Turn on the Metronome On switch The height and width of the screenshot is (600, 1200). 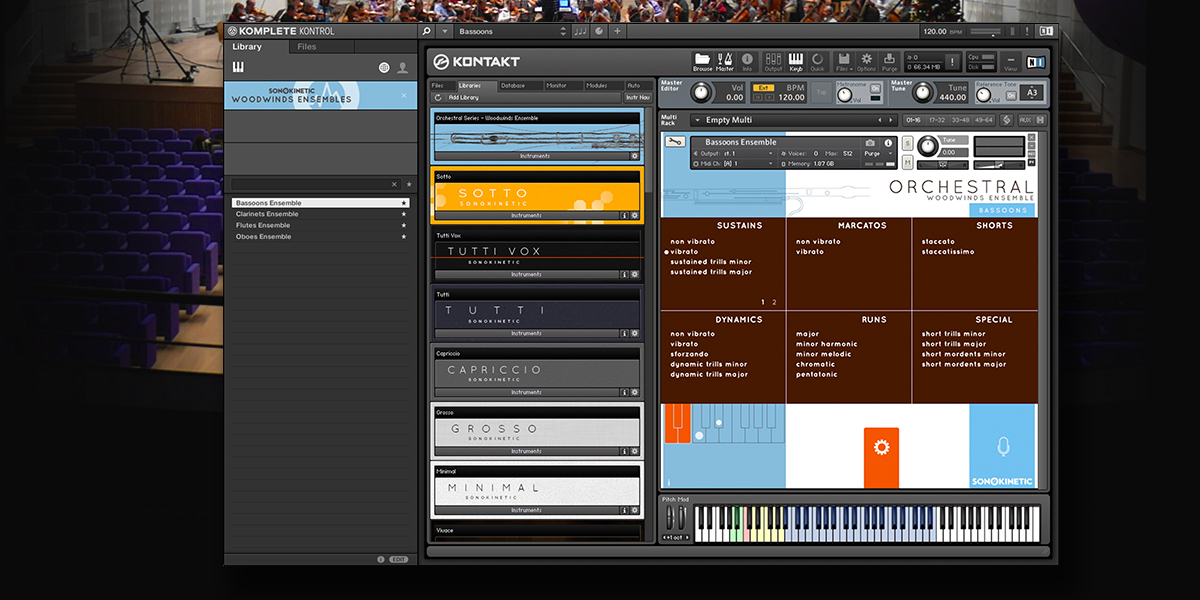(x=875, y=88)
